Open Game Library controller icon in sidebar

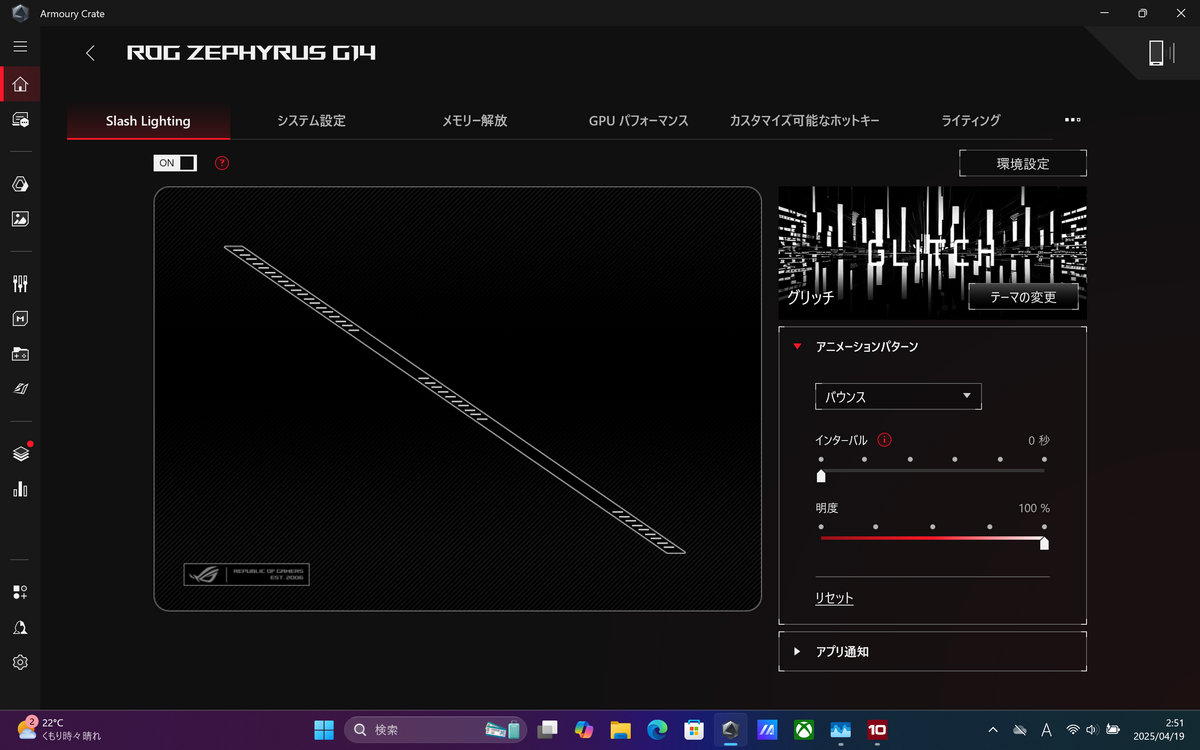click(x=20, y=353)
